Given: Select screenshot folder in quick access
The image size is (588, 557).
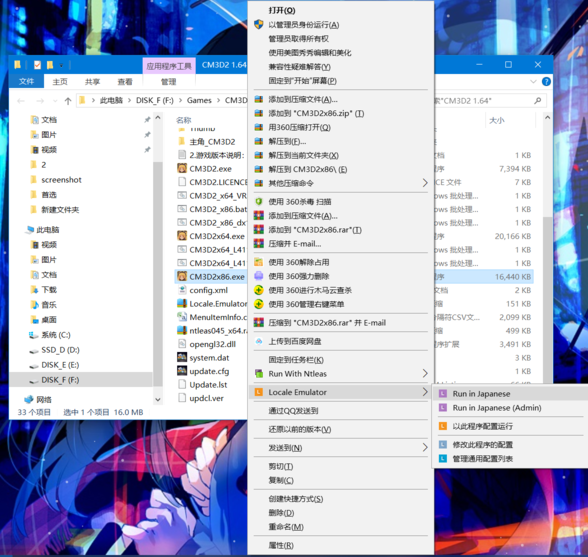Looking at the screenshot, I should (x=61, y=180).
